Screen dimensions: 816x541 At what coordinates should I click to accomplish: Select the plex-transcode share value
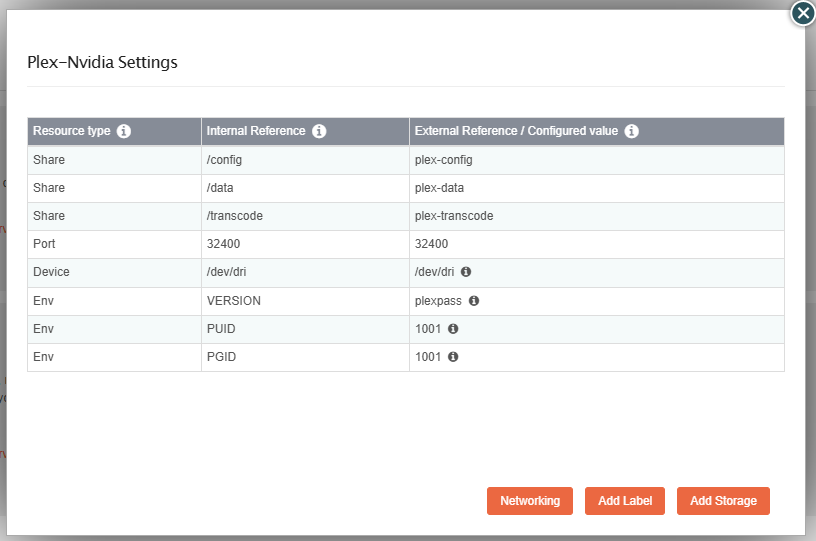[453, 216]
